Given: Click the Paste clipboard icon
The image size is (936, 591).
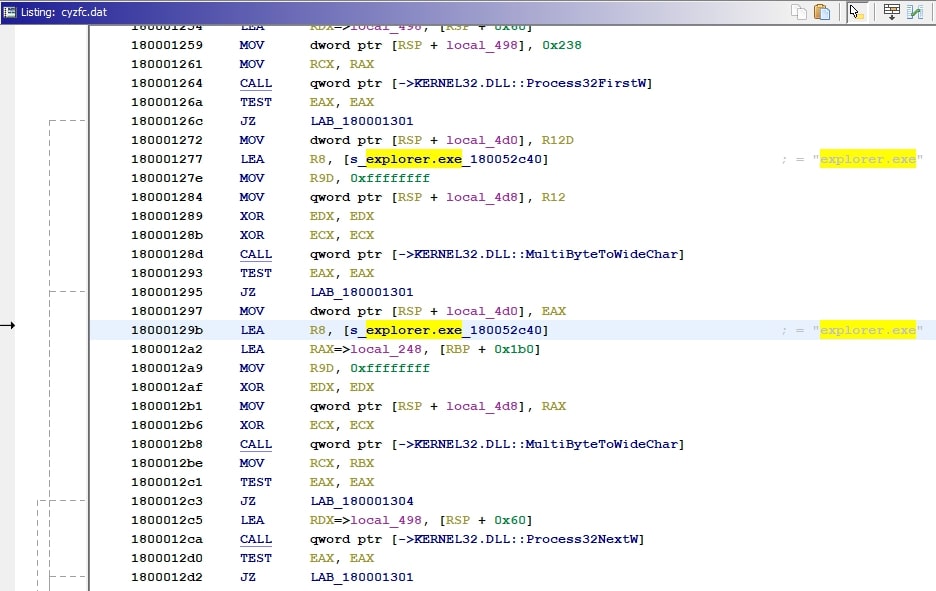Looking at the screenshot, I should pyautogui.click(x=822, y=12).
